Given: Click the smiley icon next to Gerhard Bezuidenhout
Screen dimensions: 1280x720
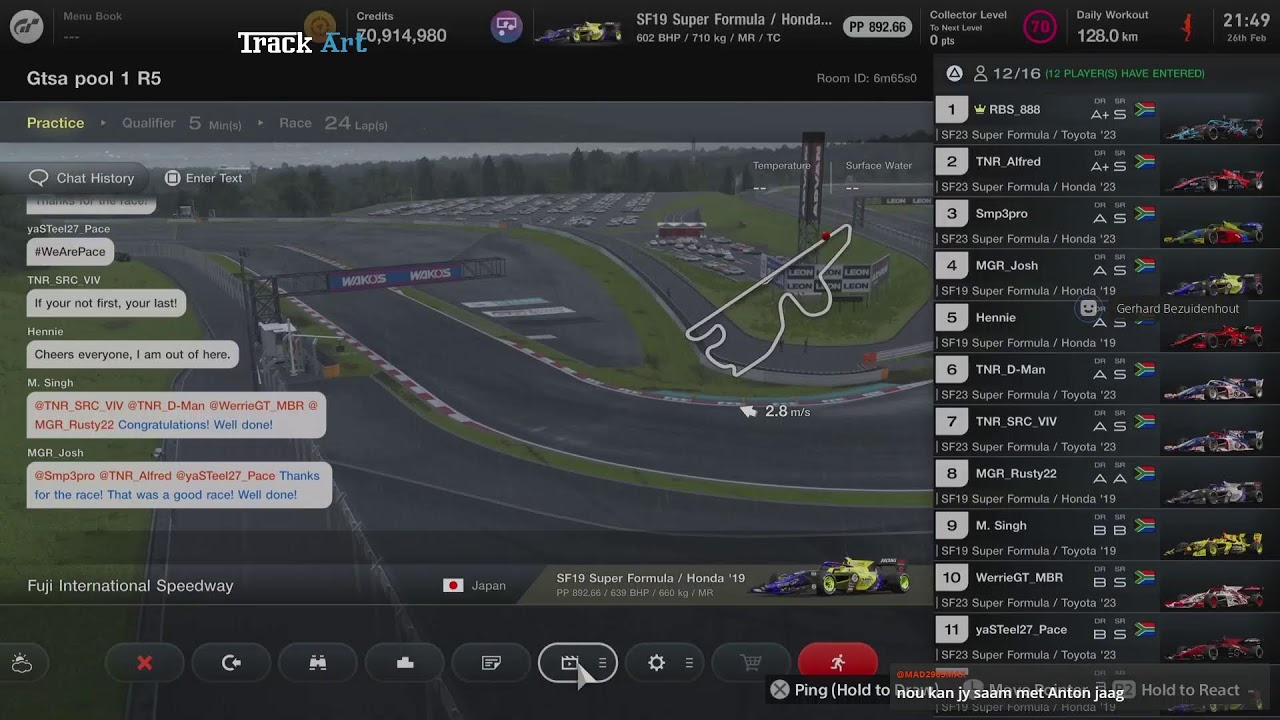Looking at the screenshot, I should [1089, 308].
